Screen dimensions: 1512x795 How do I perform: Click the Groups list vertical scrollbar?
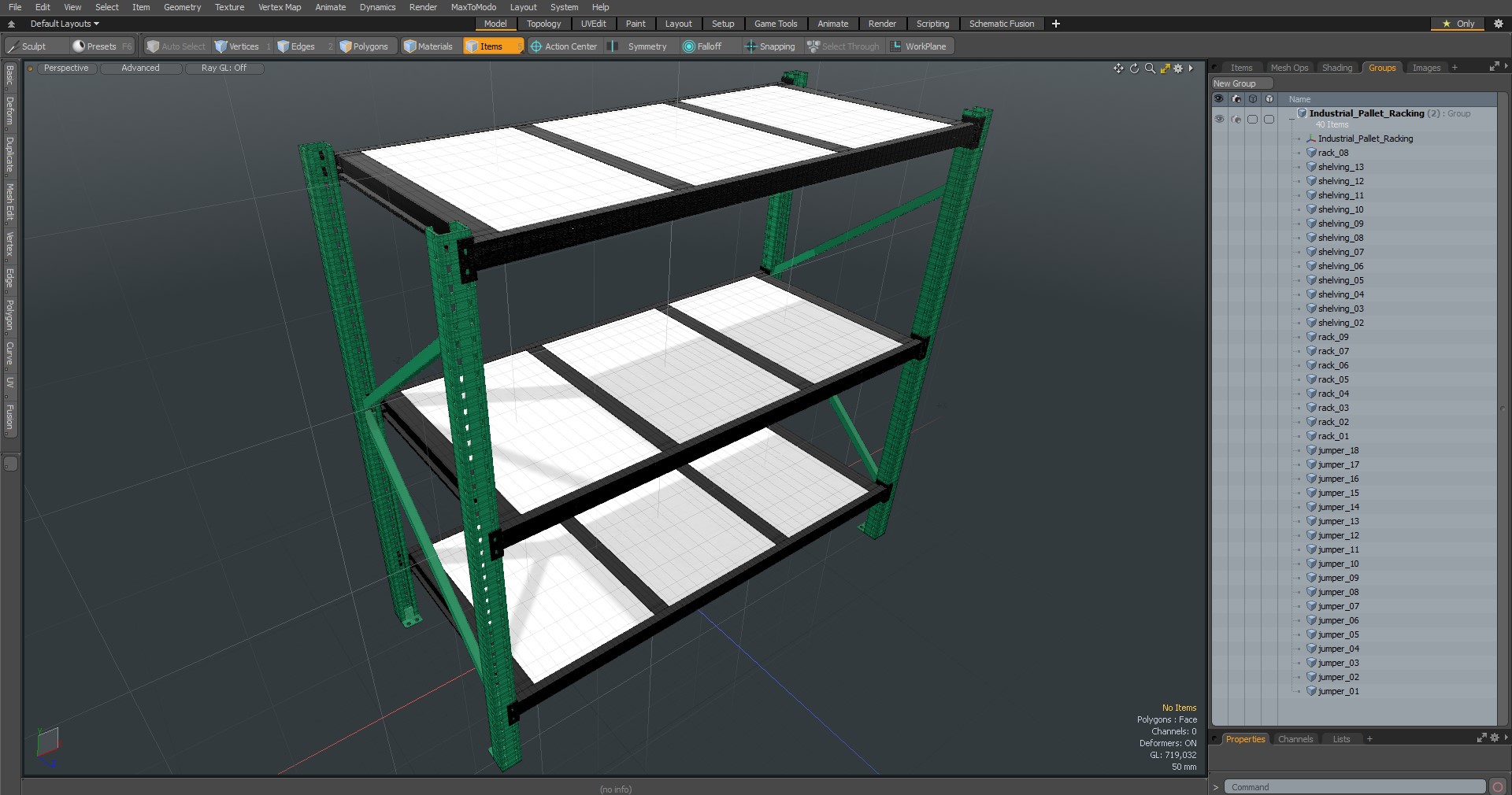[x=1503, y=409]
